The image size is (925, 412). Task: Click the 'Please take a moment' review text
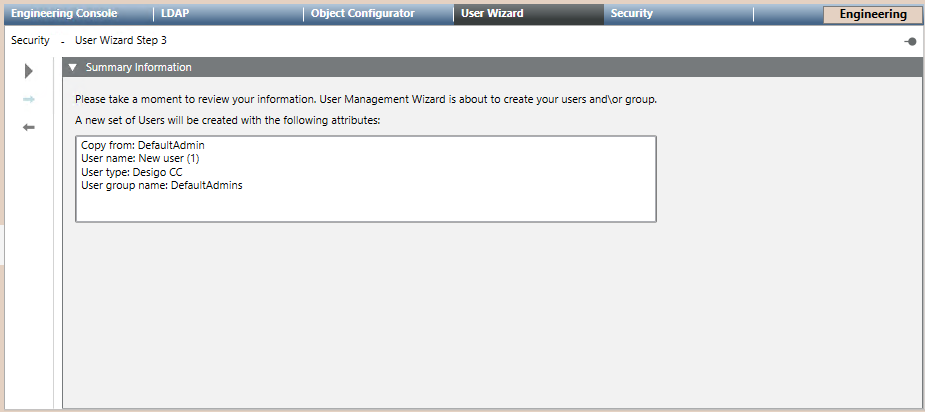tap(365, 100)
